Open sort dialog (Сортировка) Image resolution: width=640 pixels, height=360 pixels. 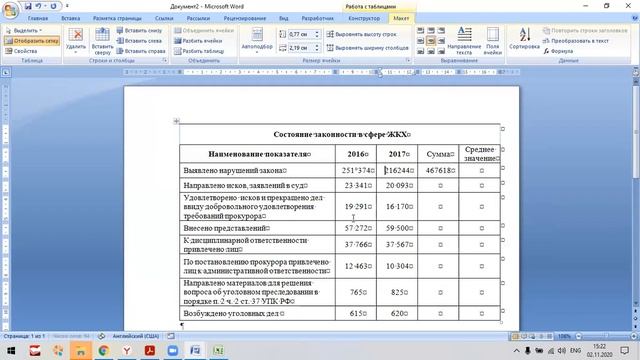(x=524, y=39)
